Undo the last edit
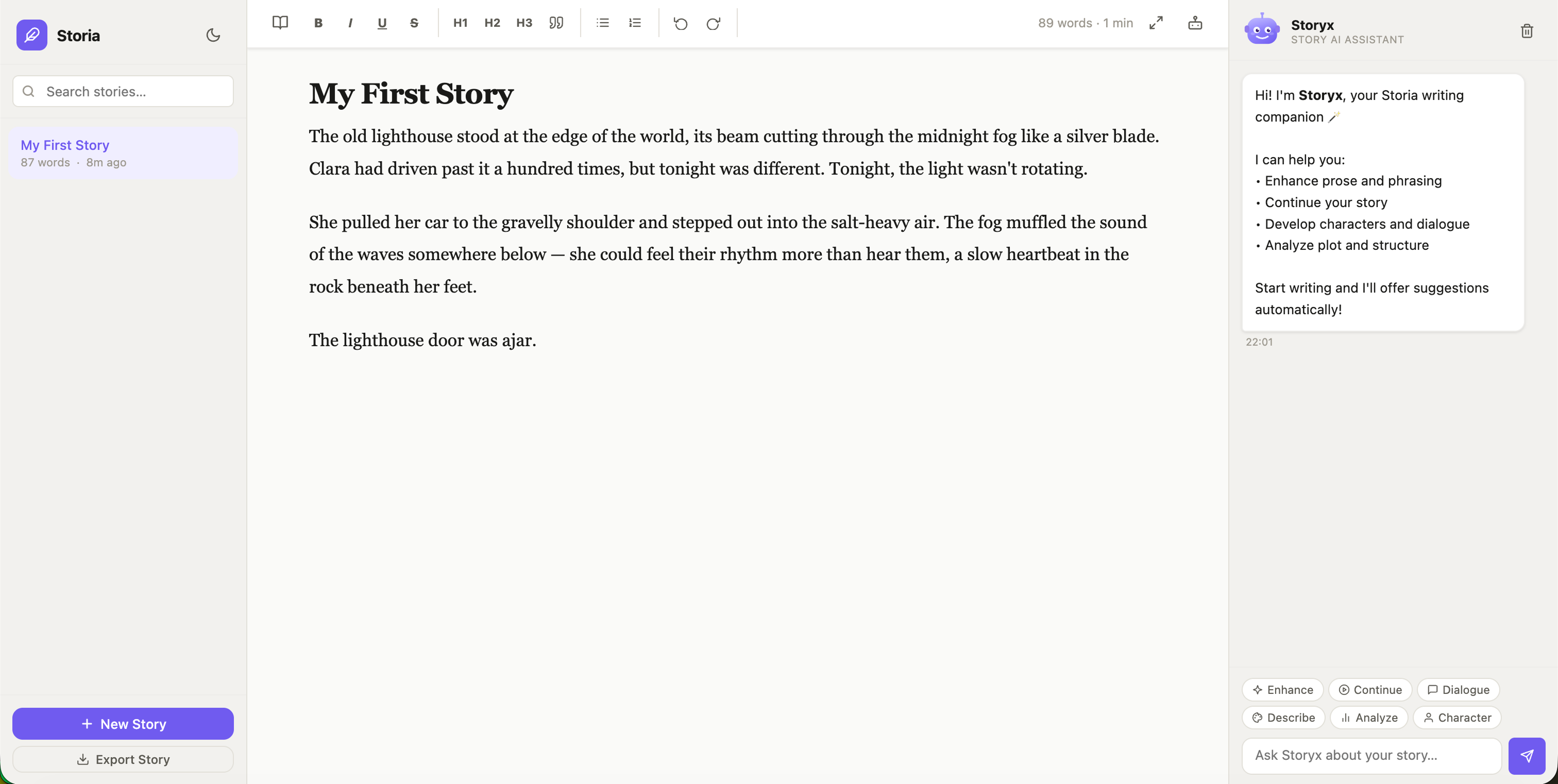1558x784 pixels. coord(681,23)
